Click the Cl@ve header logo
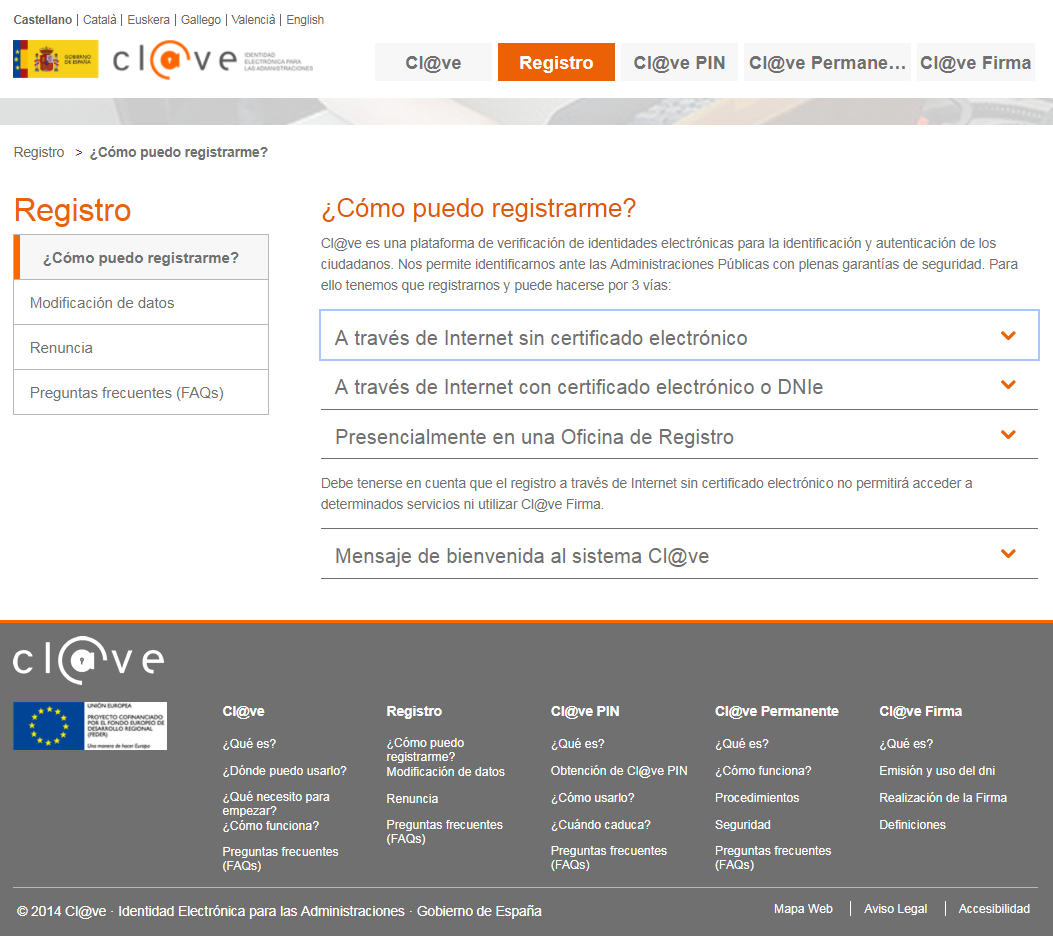The image size is (1053, 936). (212, 60)
